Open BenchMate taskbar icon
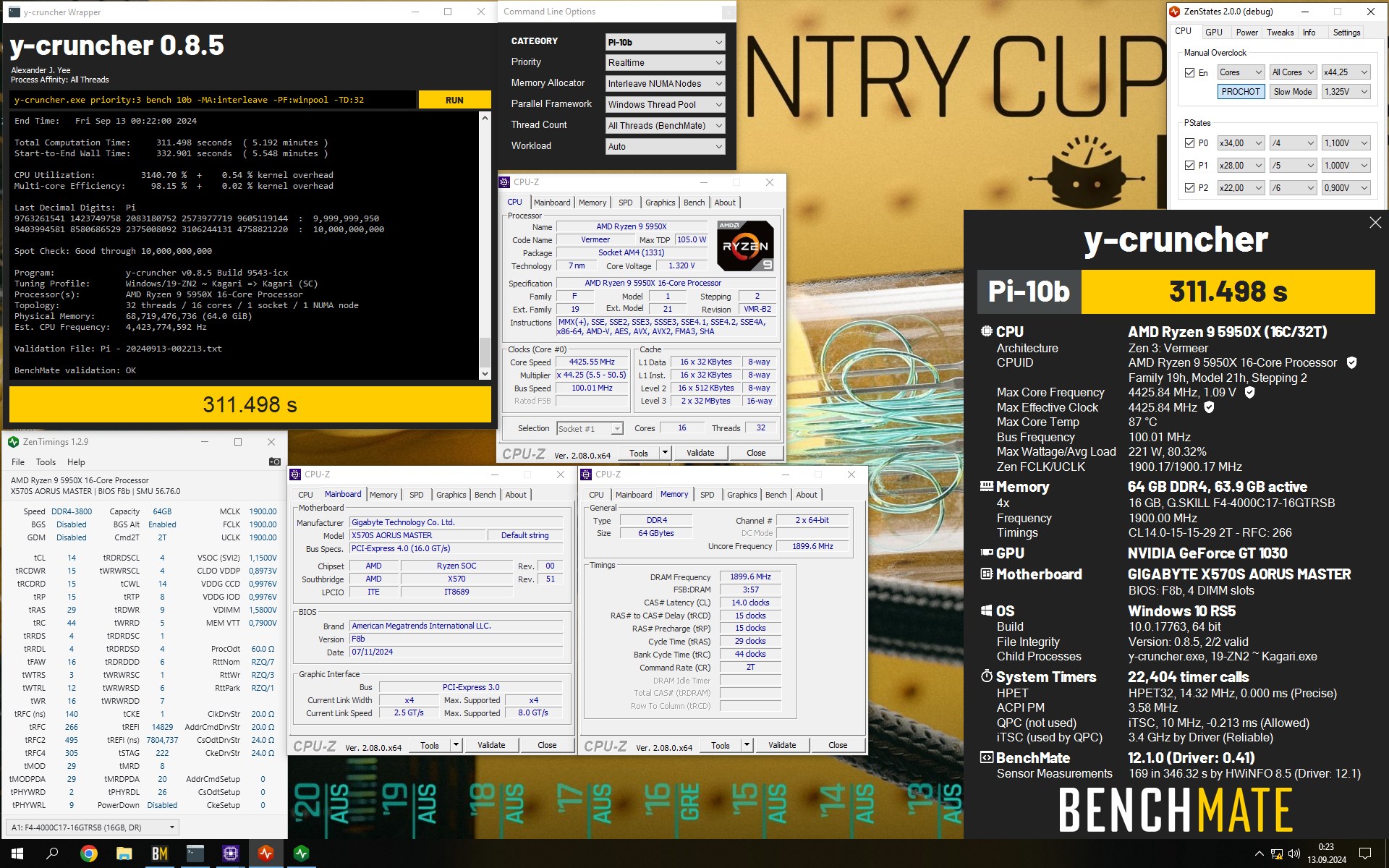Screen dimensions: 1389x868 (159, 854)
